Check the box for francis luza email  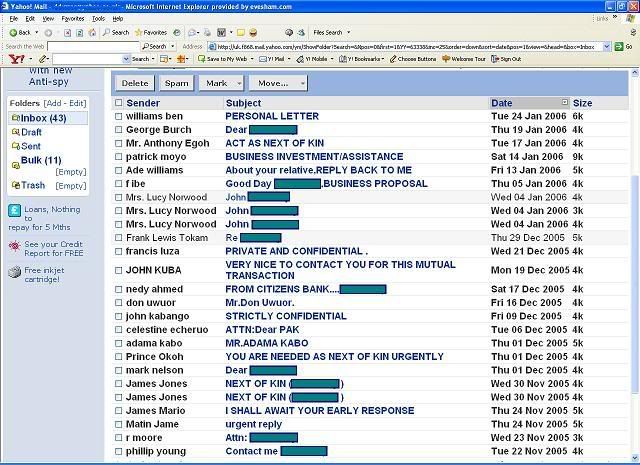click(118, 251)
